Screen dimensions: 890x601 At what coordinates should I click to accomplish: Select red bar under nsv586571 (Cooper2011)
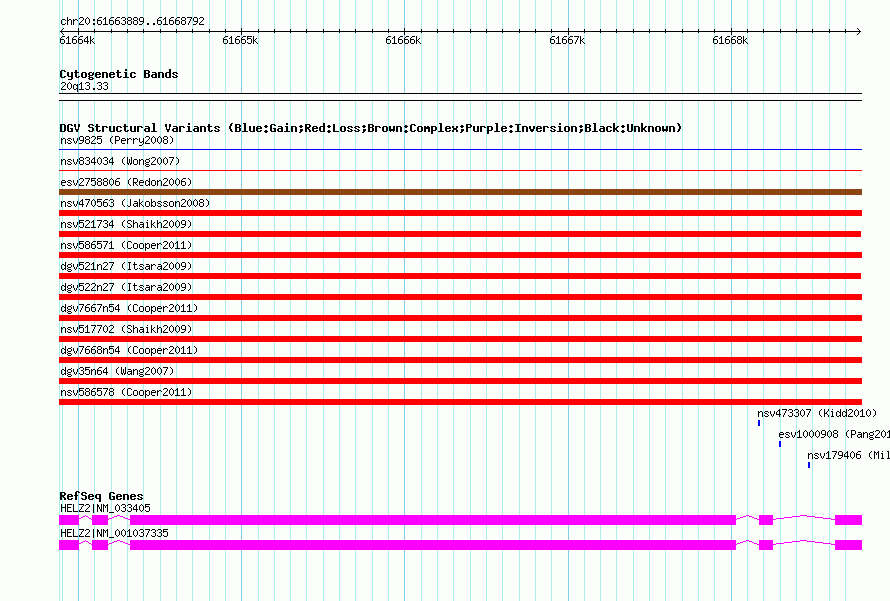coord(460,255)
